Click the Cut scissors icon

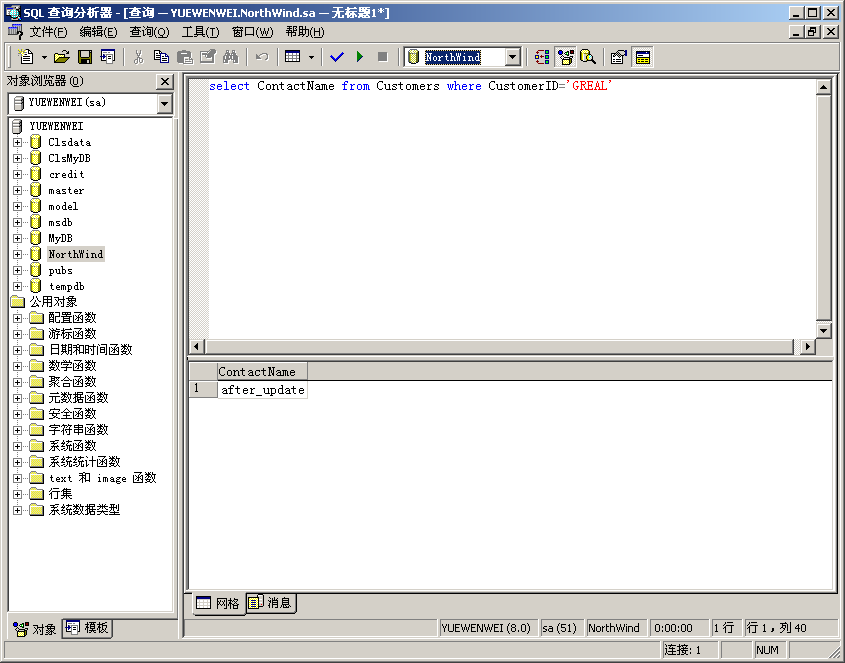(x=138, y=57)
